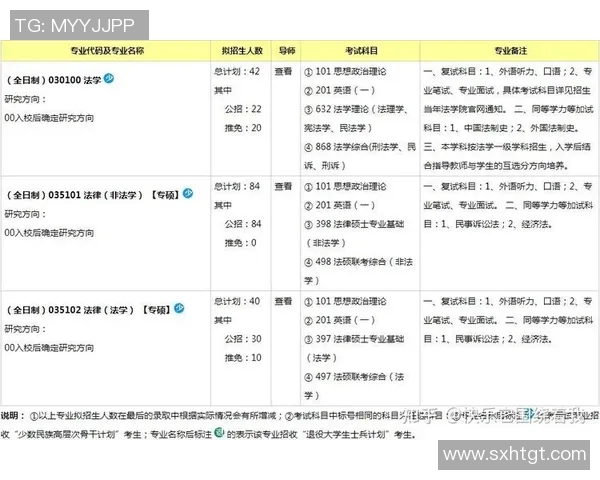600x480 pixels.
Task: Select the 拟招生人数 column header
Action: [242, 51]
